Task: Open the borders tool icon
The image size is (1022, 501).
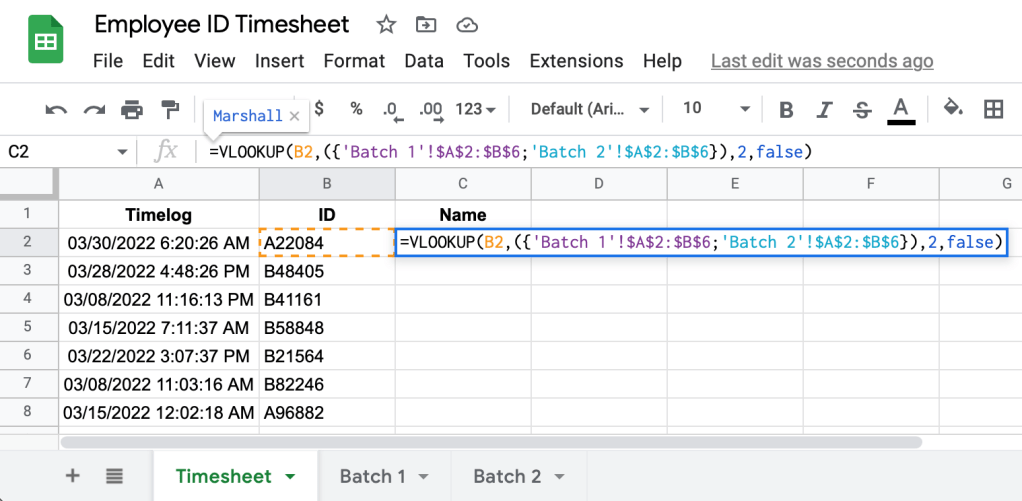Action: 993,109
